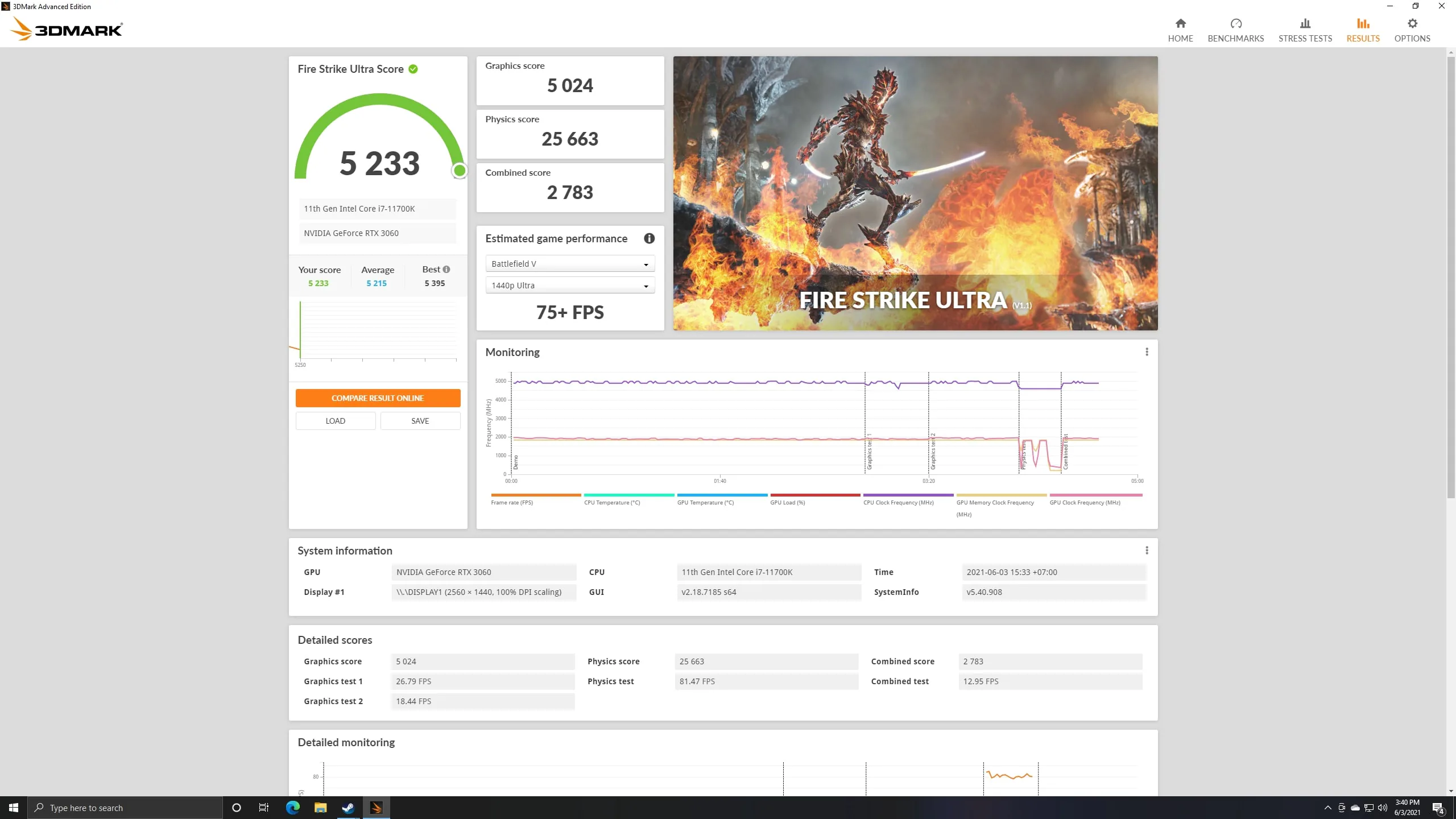This screenshot has height=819, width=1456.
Task: Click scrollbar down arrow
Action: coord(1450,791)
